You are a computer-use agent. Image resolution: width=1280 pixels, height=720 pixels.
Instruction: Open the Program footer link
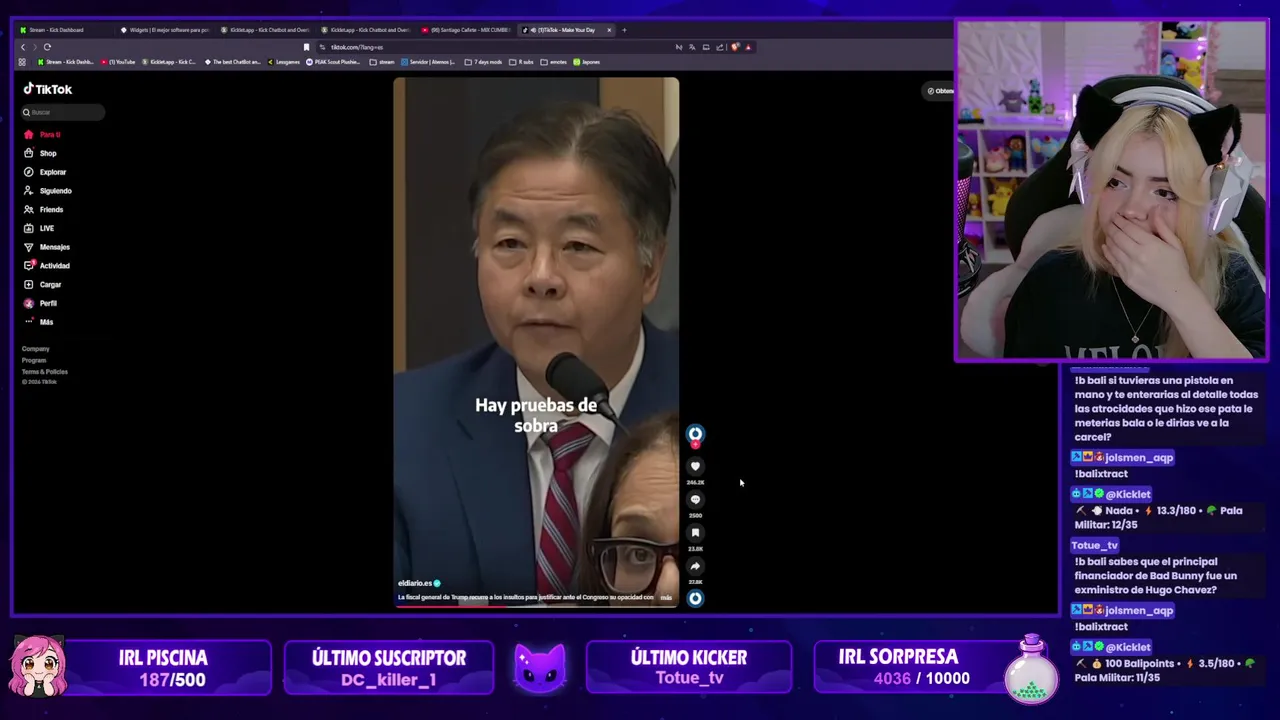34,360
